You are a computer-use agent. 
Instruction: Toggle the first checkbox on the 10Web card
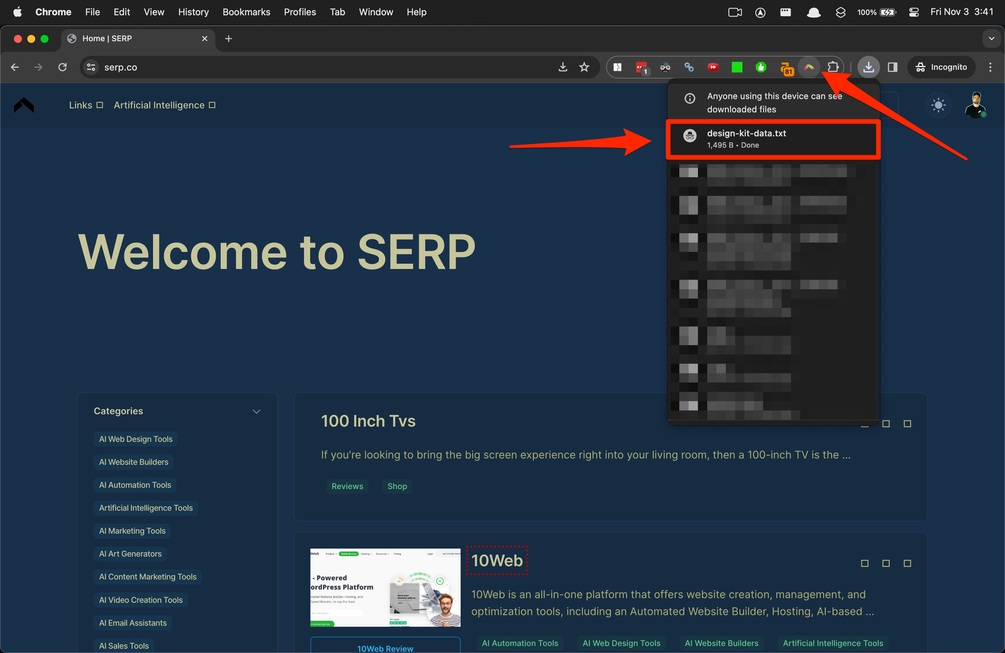[863, 563]
